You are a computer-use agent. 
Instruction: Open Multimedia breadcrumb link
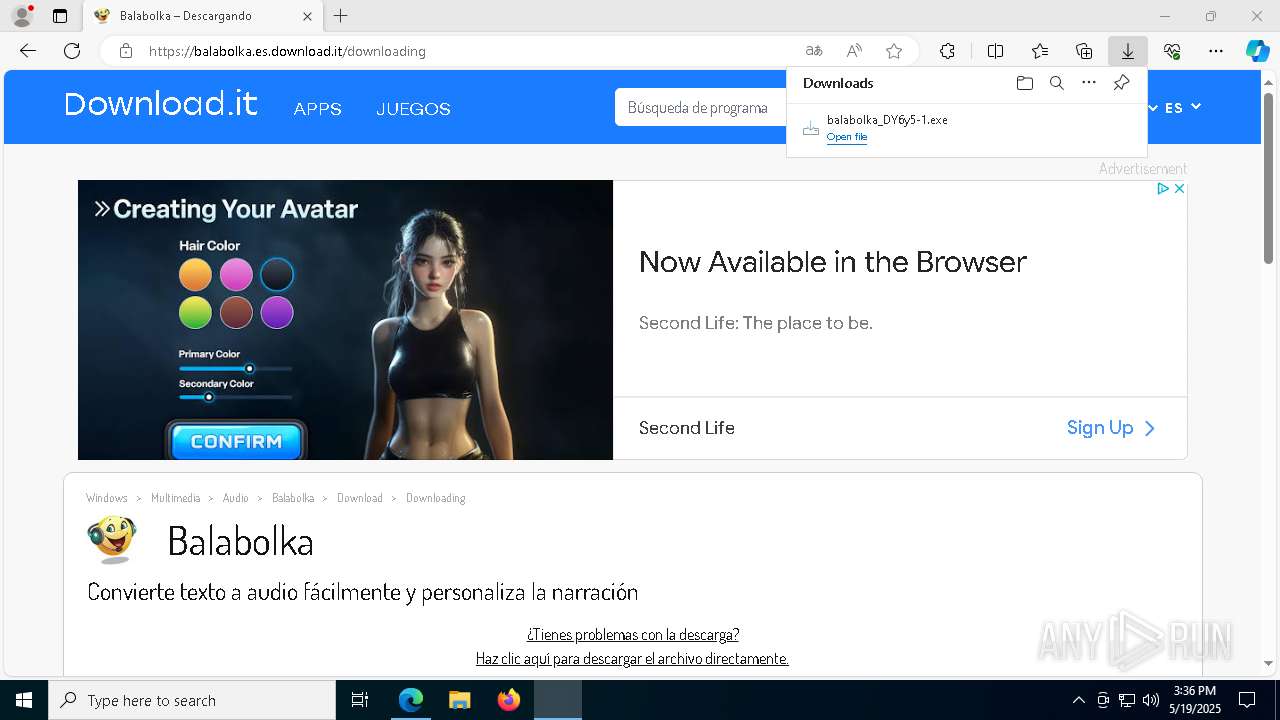coord(175,498)
